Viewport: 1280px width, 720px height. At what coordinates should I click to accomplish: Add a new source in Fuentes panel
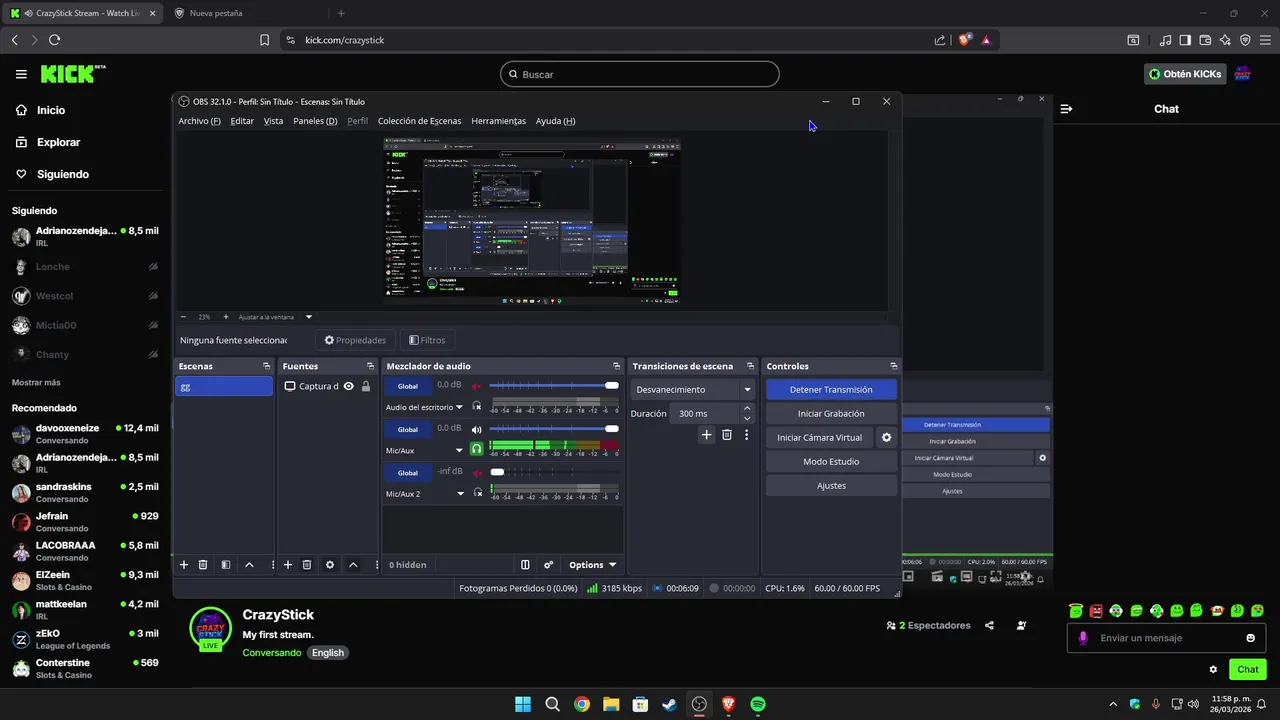click(x=288, y=565)
